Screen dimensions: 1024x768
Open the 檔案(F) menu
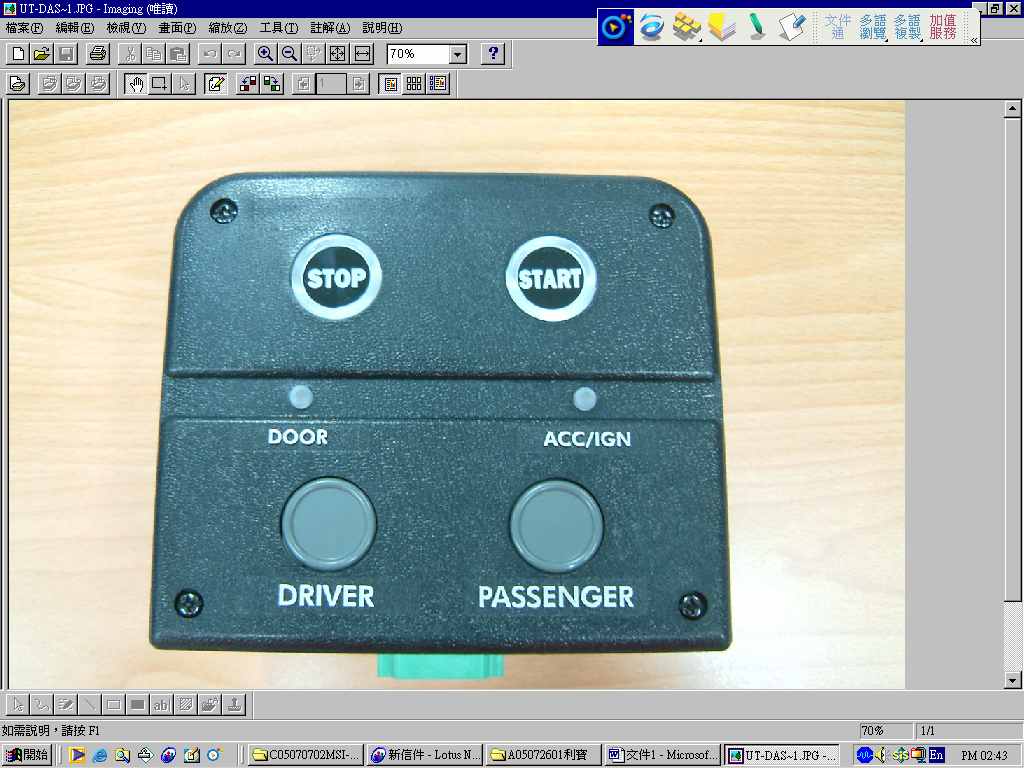(x=24, y=28)
